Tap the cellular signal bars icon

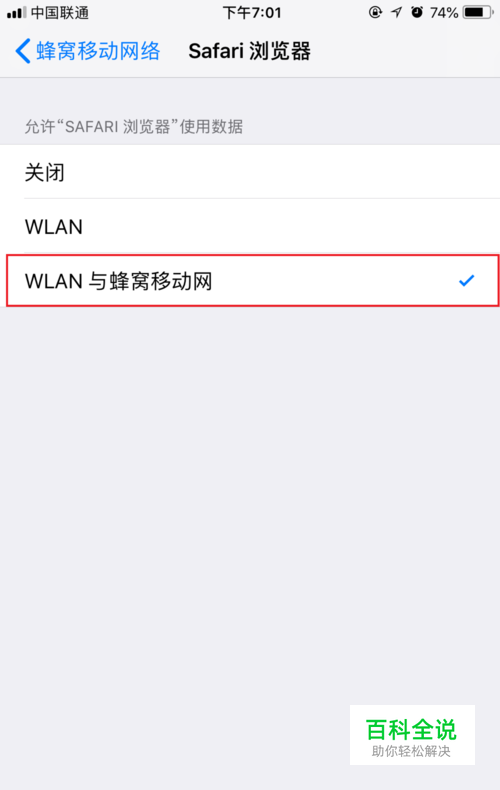coord(17,12)
